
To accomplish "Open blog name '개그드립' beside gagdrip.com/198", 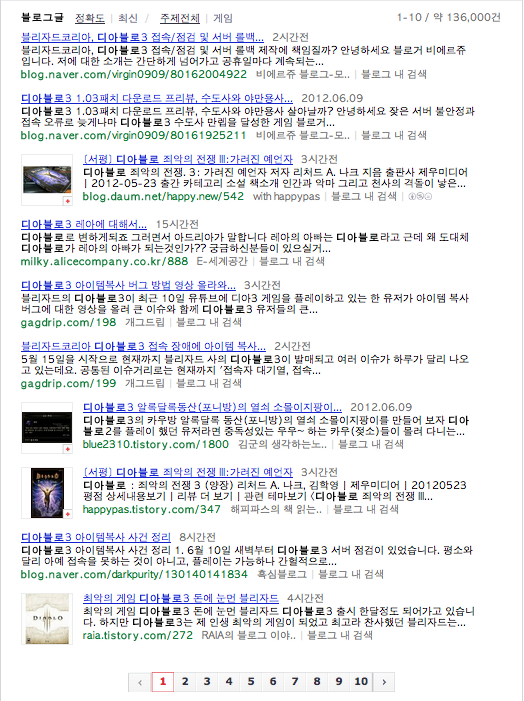I will pos(145,322).
